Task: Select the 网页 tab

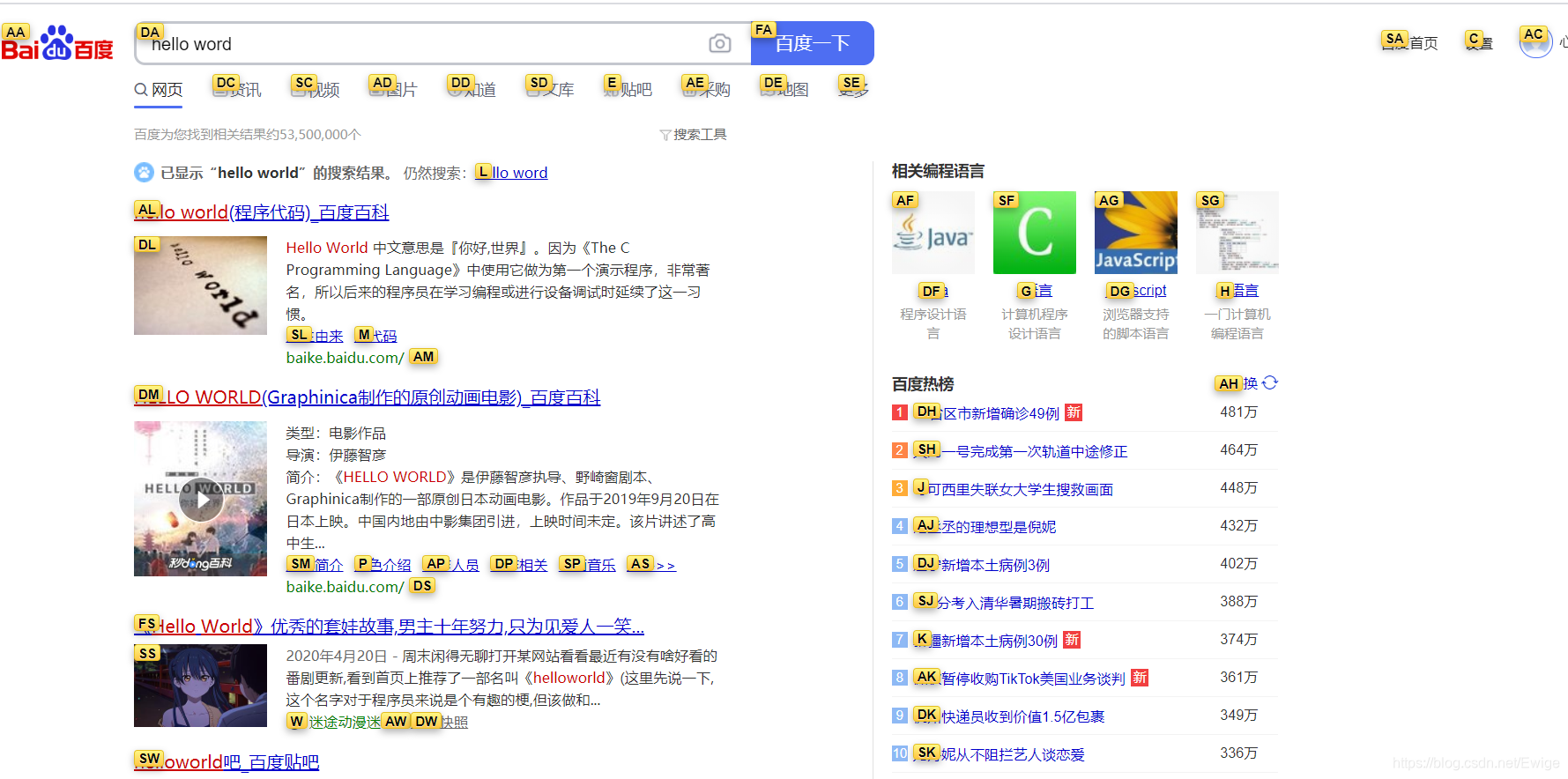Action: point(159,90)
